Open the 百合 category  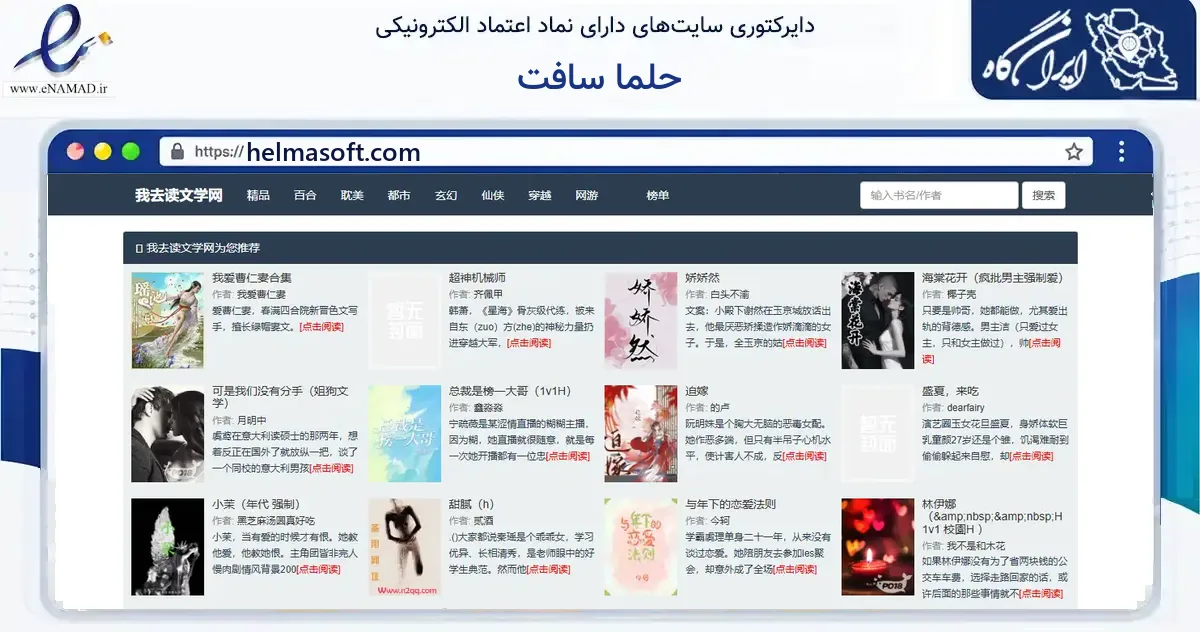point(305,195)
